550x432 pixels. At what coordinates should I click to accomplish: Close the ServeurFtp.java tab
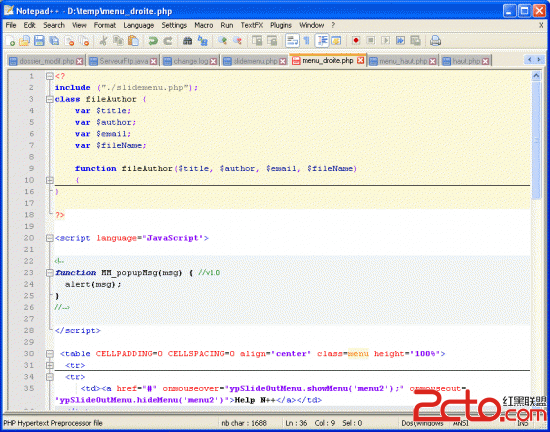click(x=154, y=61)
